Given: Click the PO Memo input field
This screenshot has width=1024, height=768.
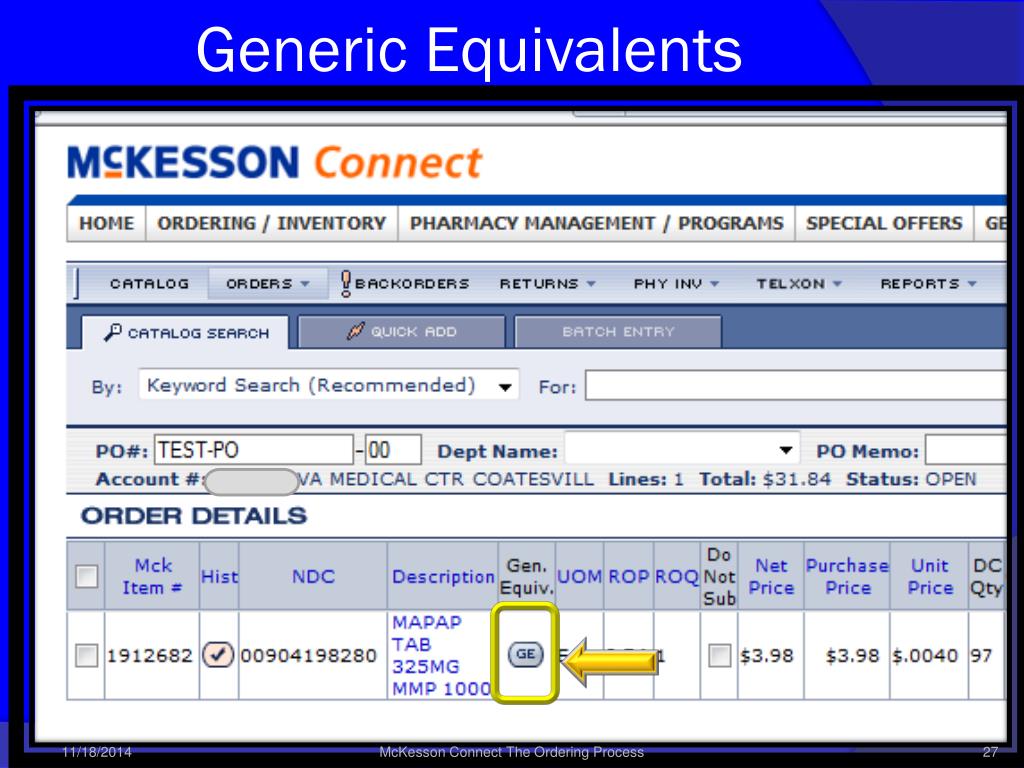Looking at the screenshot, I should 965,450.
